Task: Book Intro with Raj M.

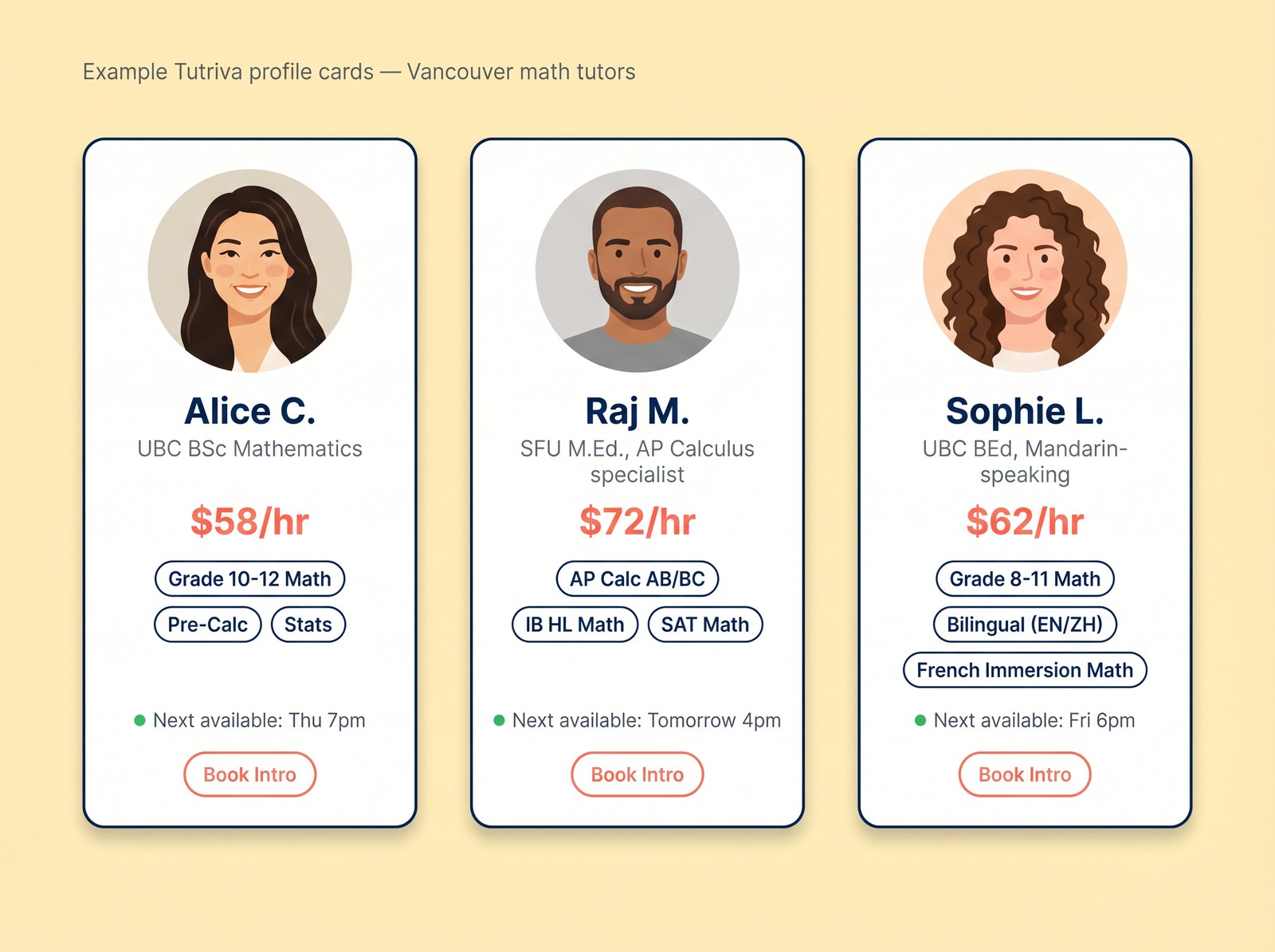Action: (x=637, y=774)
